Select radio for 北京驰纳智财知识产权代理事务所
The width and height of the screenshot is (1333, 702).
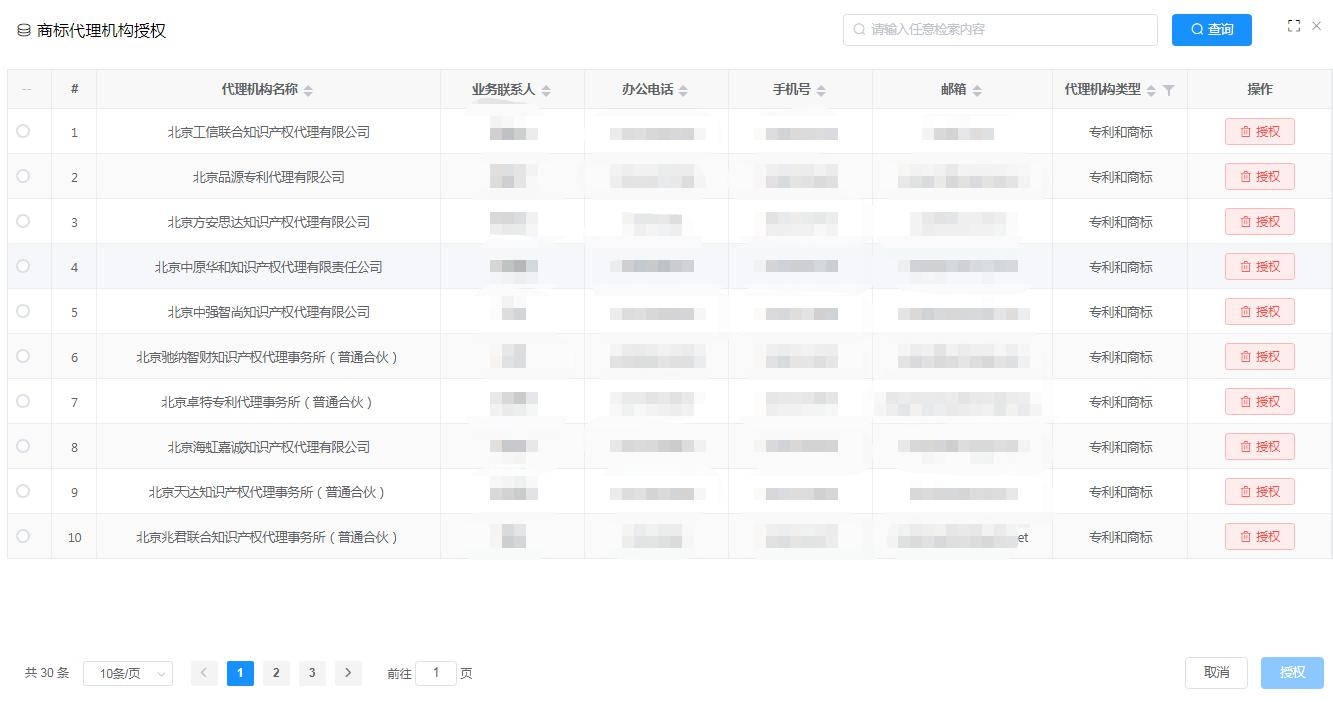(x=23, y=356)
